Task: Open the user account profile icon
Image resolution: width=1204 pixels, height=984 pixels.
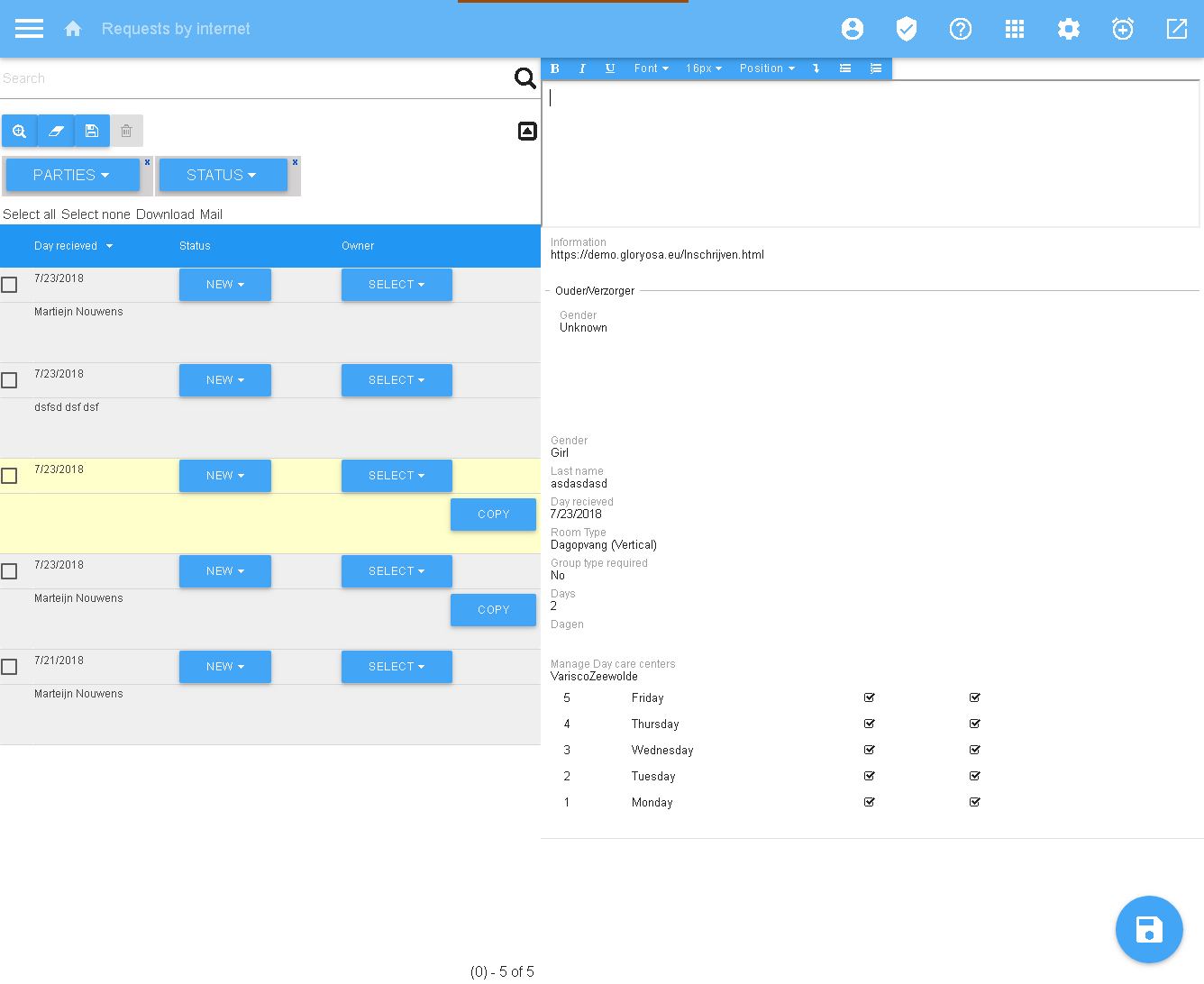Action: [x=852, y=29]
